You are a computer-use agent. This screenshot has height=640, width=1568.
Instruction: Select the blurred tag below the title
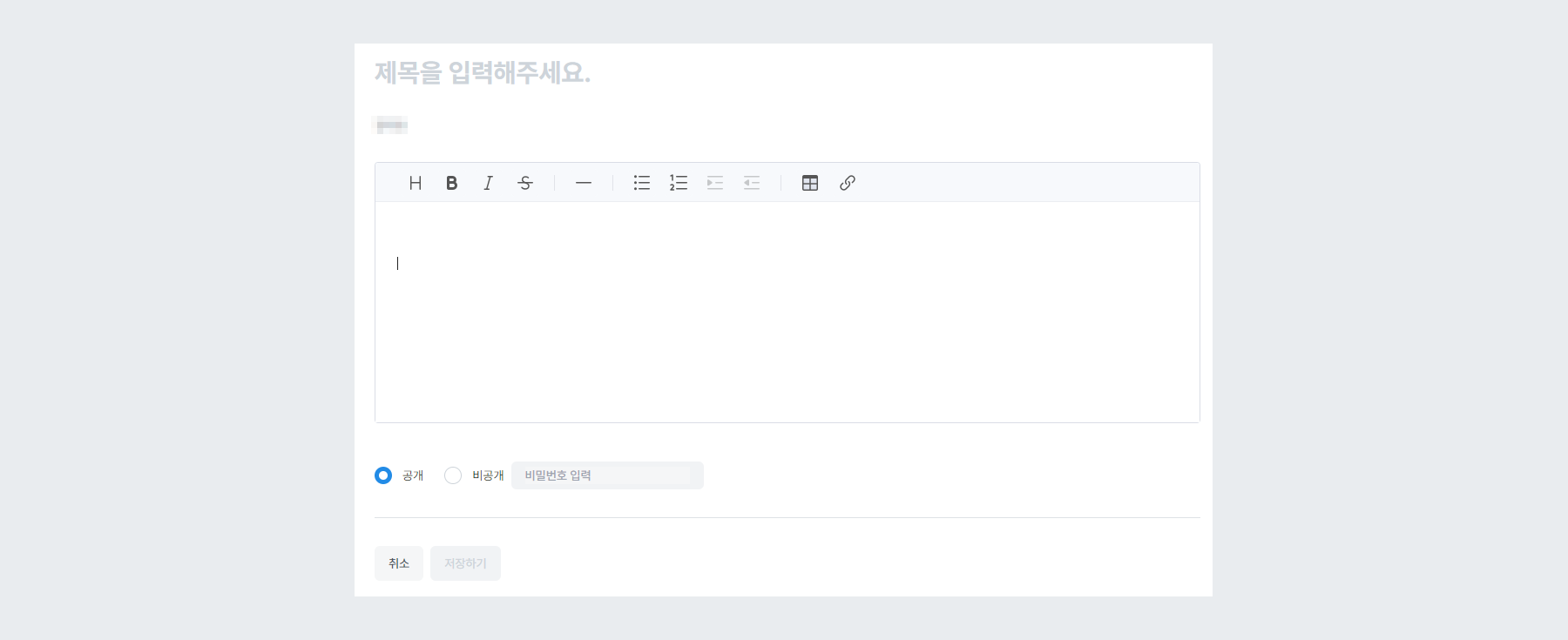click(x=389, y=125)
